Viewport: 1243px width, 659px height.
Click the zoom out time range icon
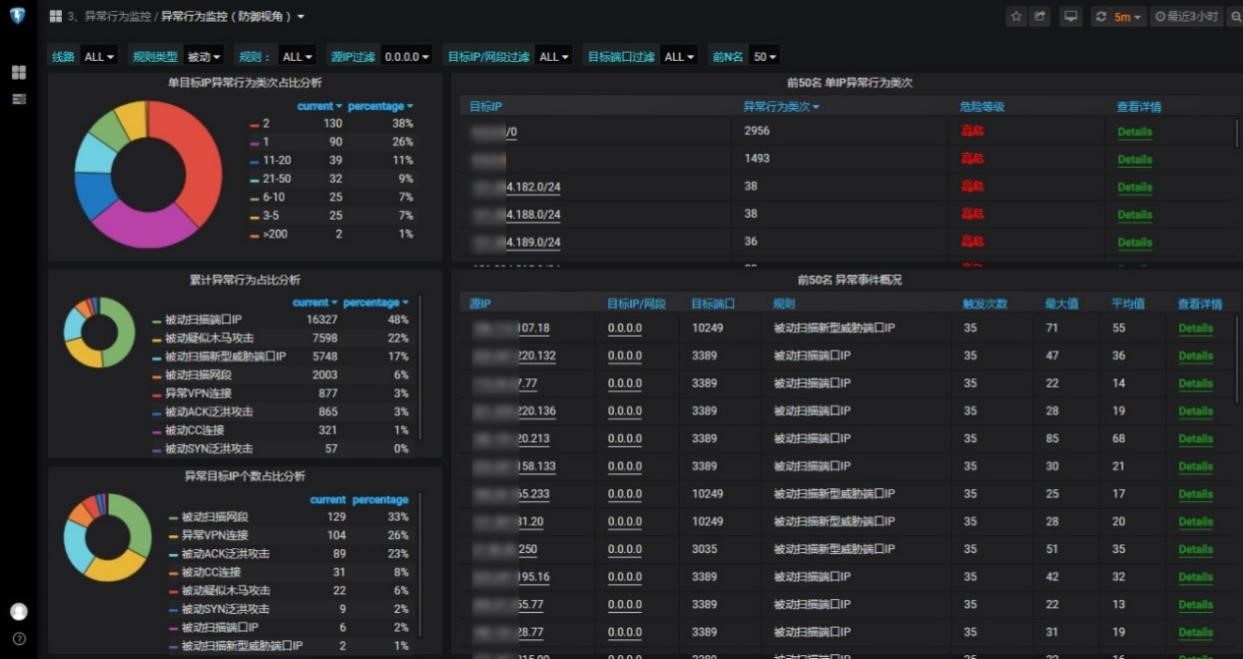tap(1235, 17)
